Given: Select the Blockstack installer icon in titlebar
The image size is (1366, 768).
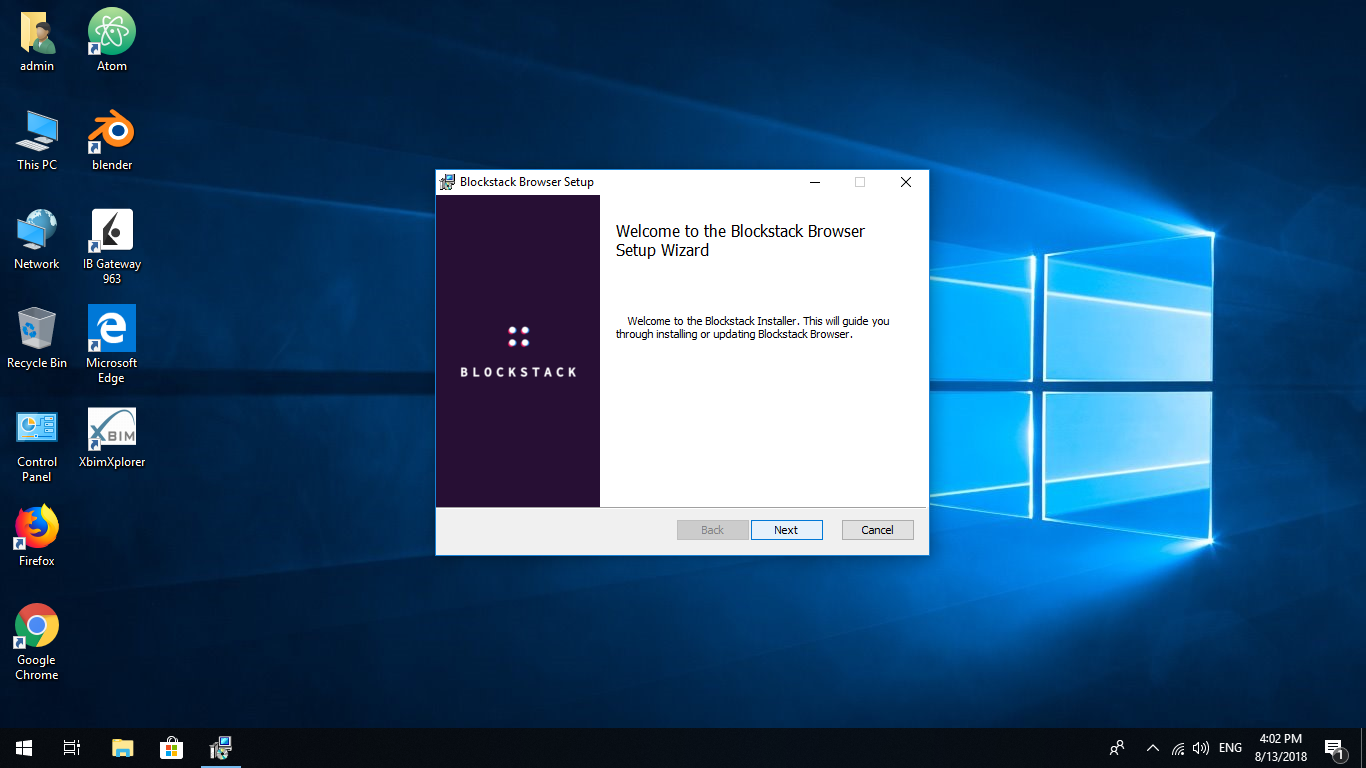Looking at the screenshot, I should pyautogui.click(x=446, y=181).
